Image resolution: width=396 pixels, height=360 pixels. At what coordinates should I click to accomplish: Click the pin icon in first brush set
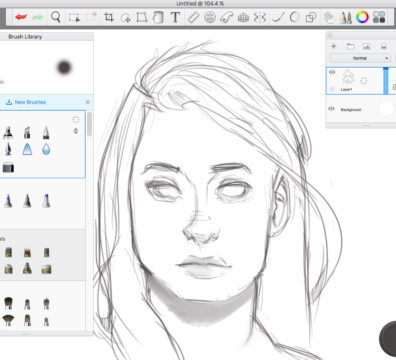(76, 131)
